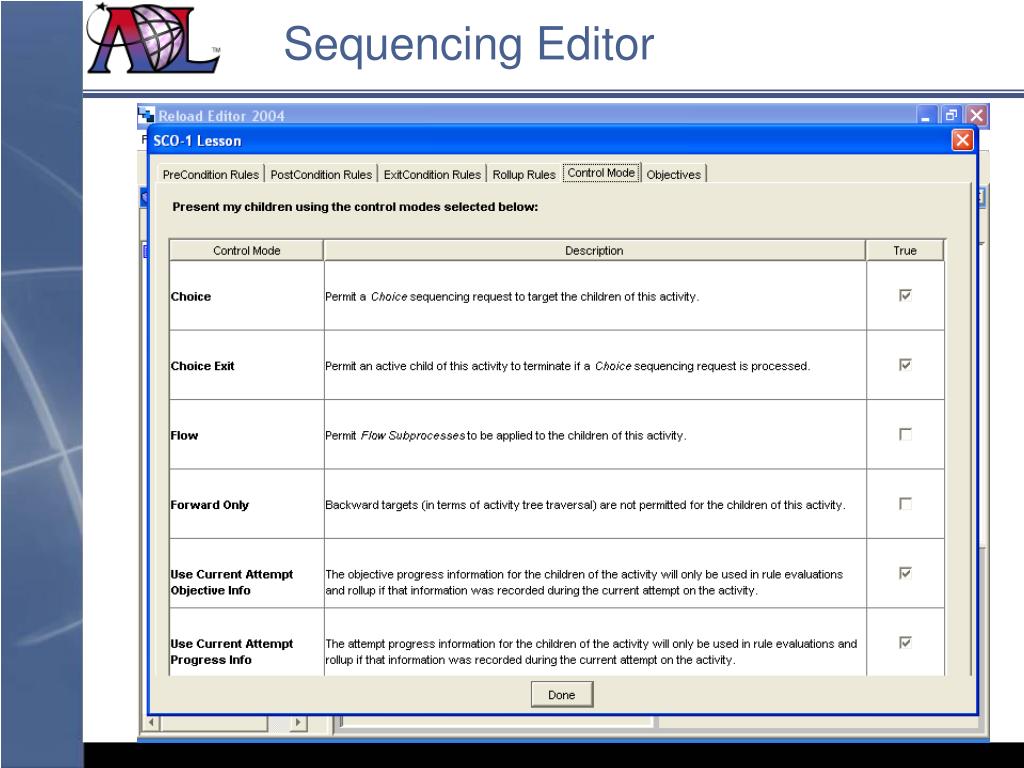Viewport: 1024px width, 768px height.
Task: Click the Choice description beginning 'Permit a Choice'
Action: click(x=512, y=296)
